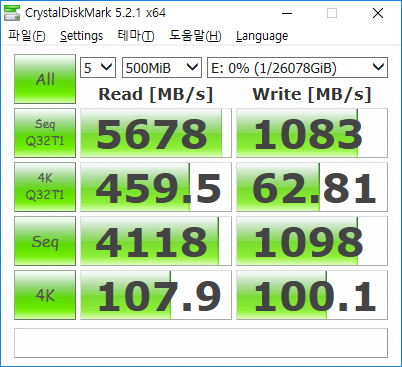402x367 pixels.
Task: Click the Seq Q32T1 read result 5678
Action: click(156, 133)
